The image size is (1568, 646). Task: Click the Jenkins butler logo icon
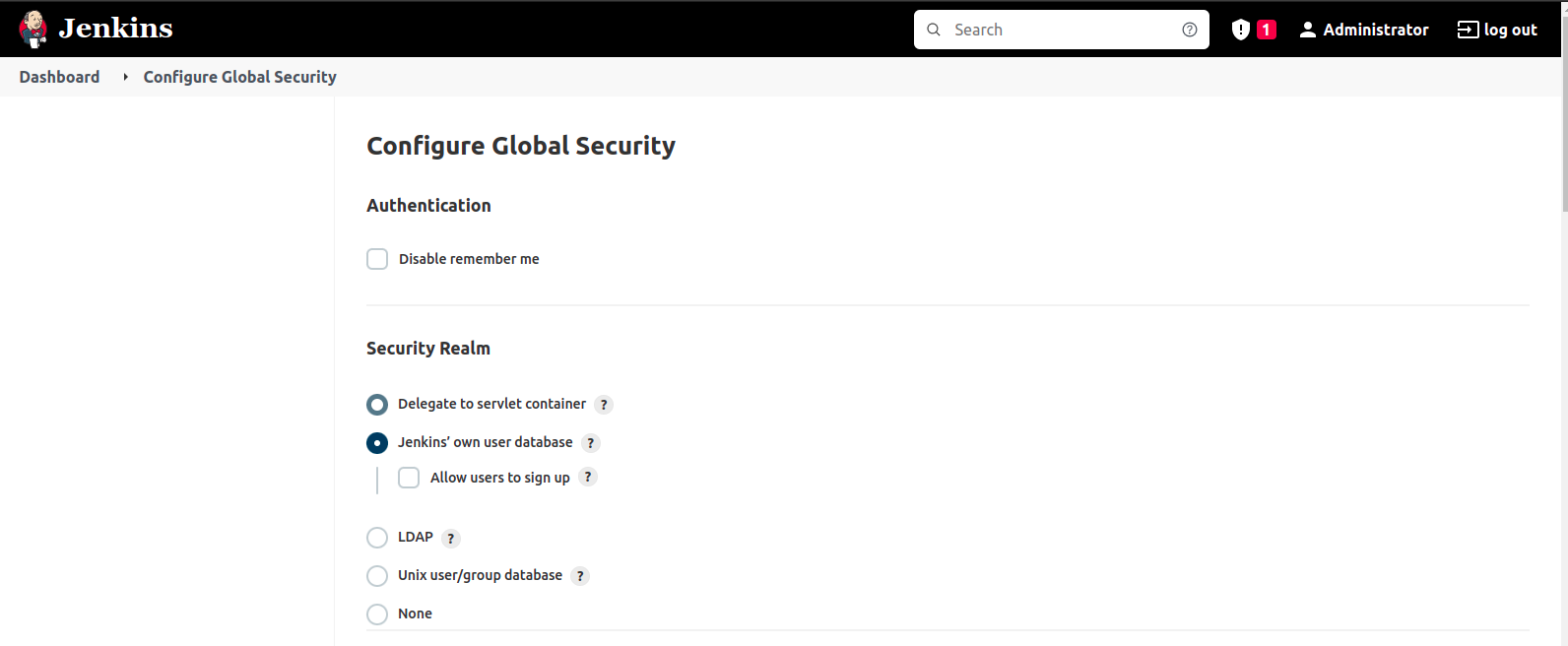(x=33, y=30)
